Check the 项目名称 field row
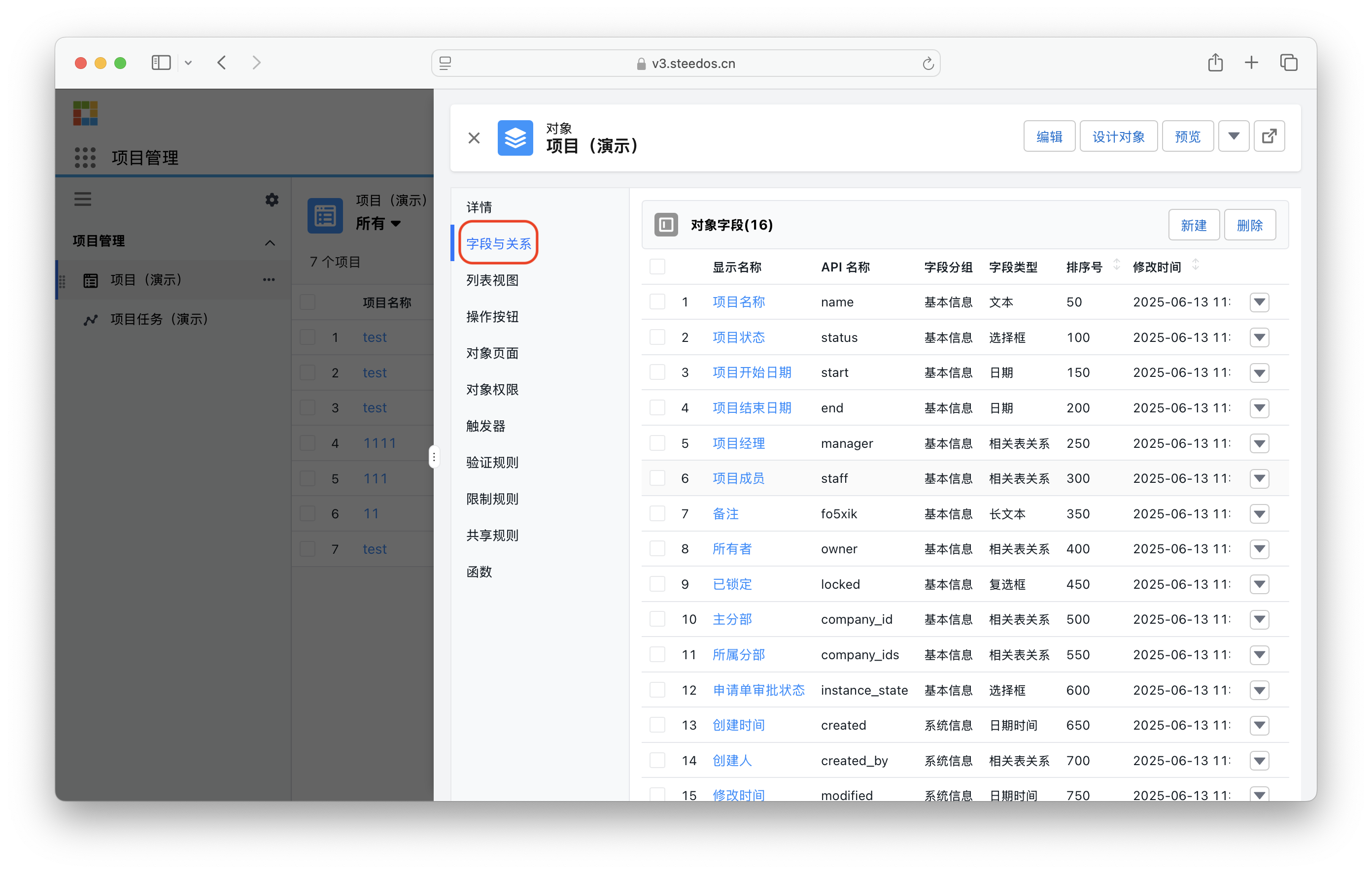This screenshot has width=1372, height=874. click(657, 302)
